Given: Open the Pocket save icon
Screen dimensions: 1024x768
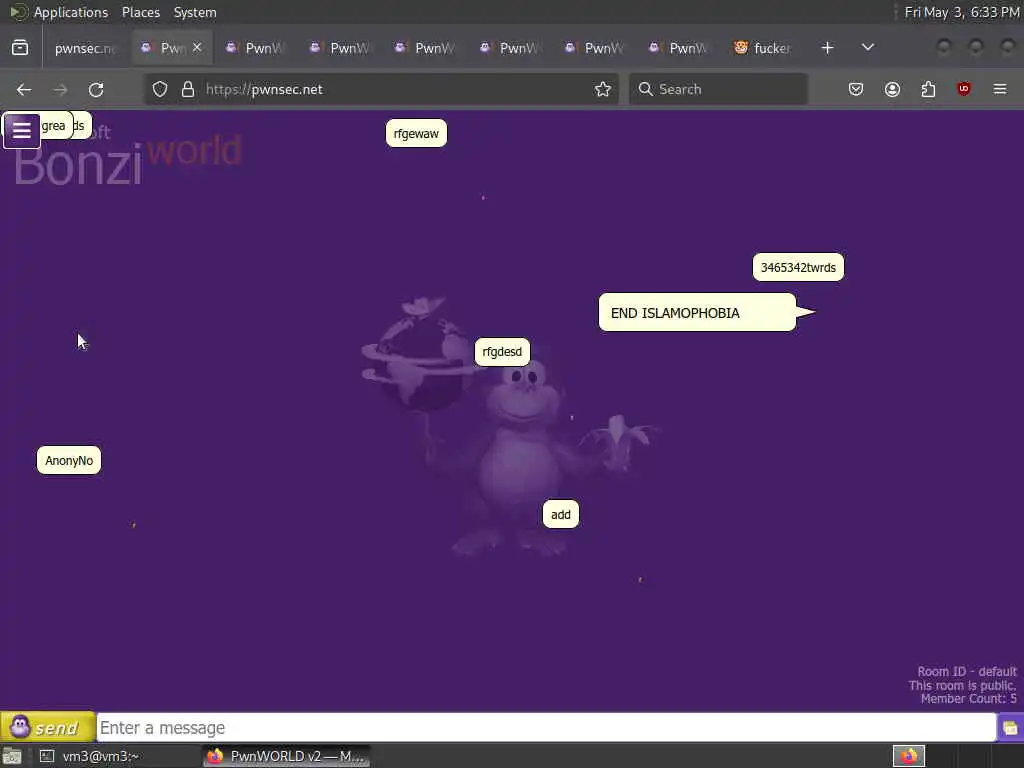Looking at the screenshot, I should point(856,89).
